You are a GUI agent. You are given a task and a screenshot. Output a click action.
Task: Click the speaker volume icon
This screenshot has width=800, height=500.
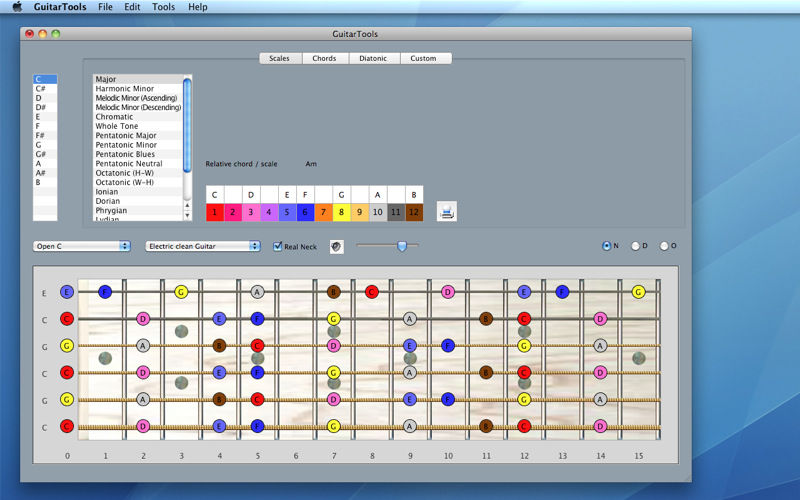tap(337, 246)
